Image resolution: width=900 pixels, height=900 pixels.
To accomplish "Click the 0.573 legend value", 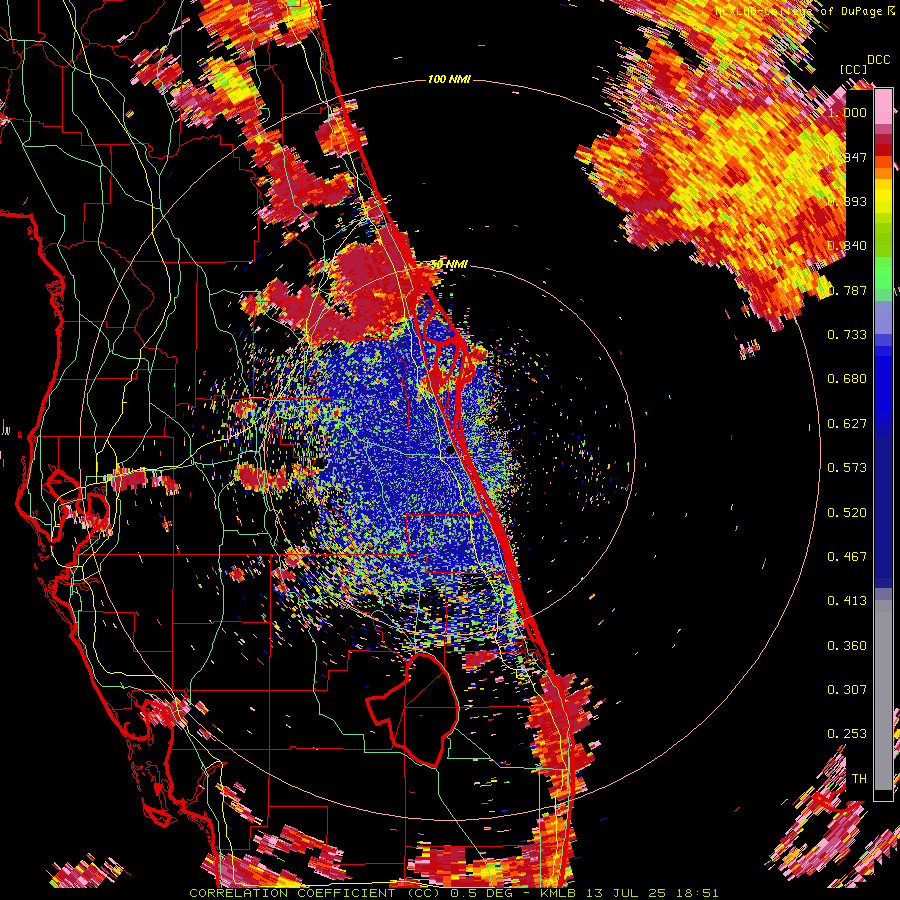I will 847,468.
